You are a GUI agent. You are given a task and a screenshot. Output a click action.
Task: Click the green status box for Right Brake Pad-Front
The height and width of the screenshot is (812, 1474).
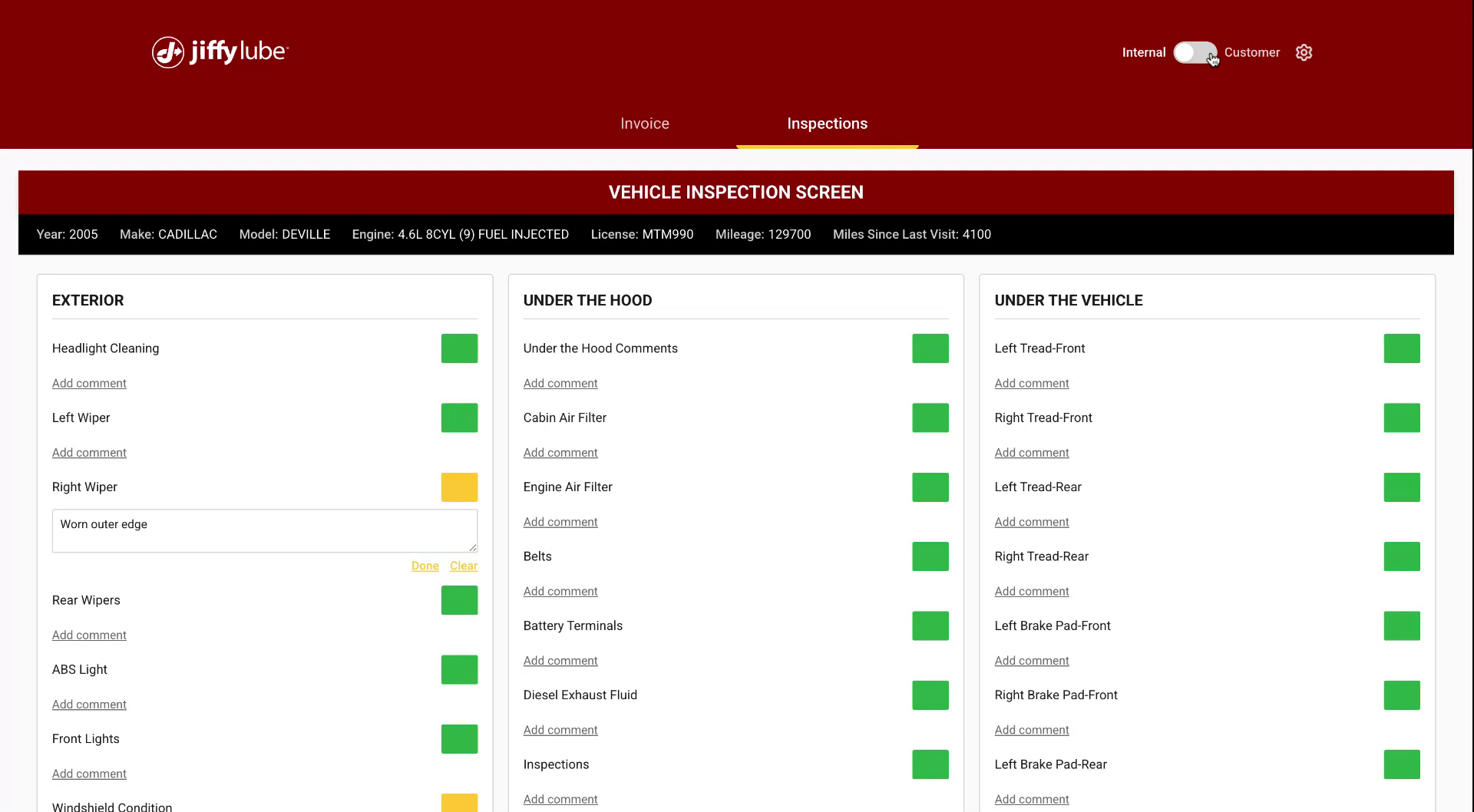(x=1401, y=695)
